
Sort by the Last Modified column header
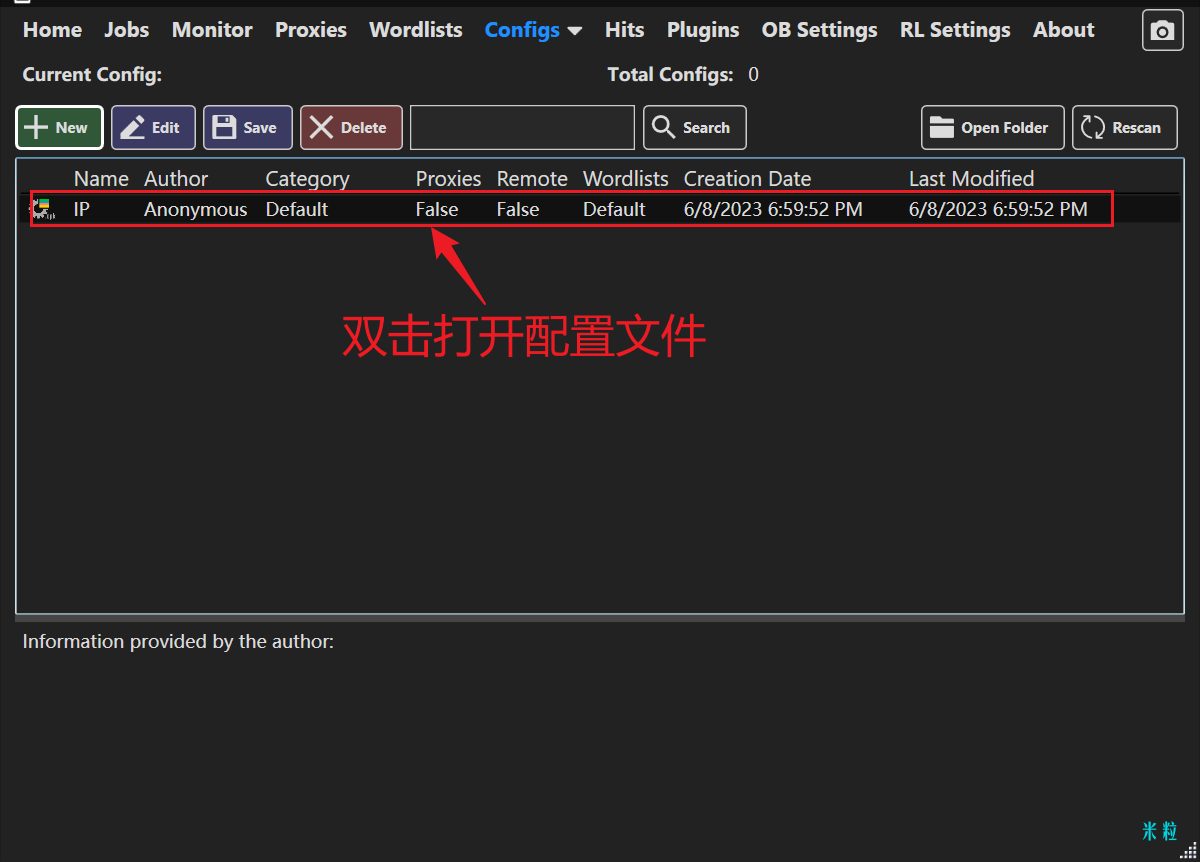point(971,179)
